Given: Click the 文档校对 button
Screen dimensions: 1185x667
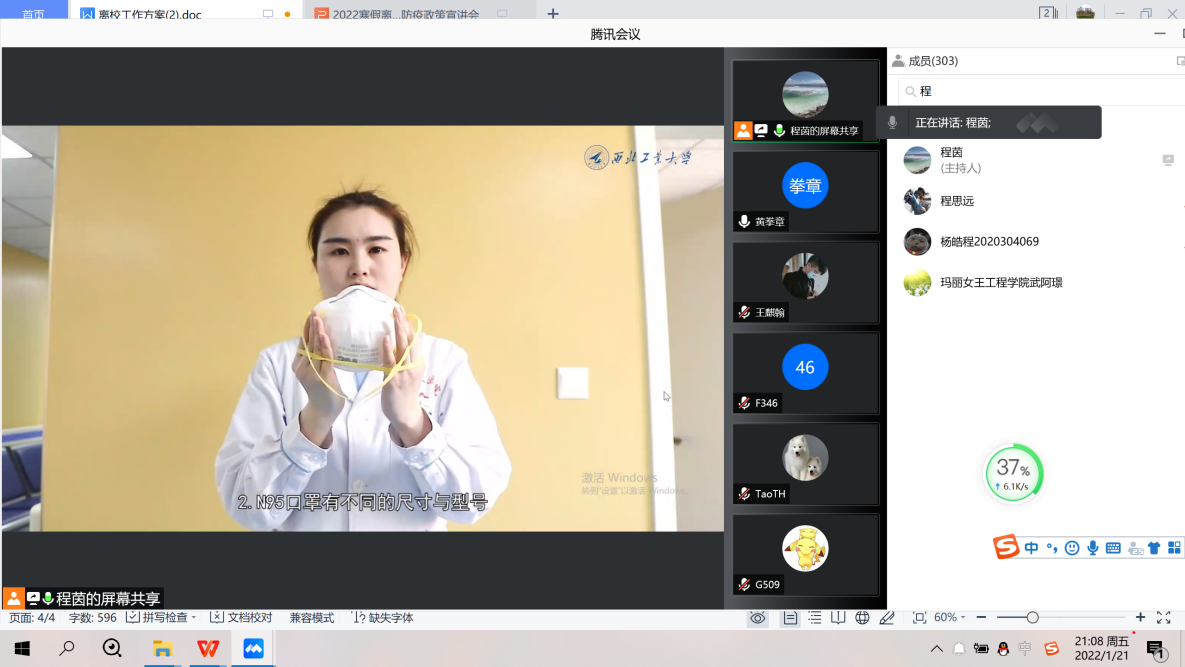Looking at the screenshot, I should pos(241,618).
